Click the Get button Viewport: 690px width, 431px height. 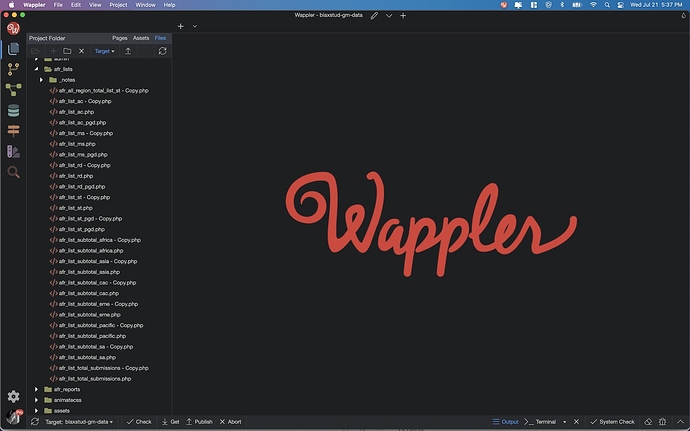[x=170, y=422]
